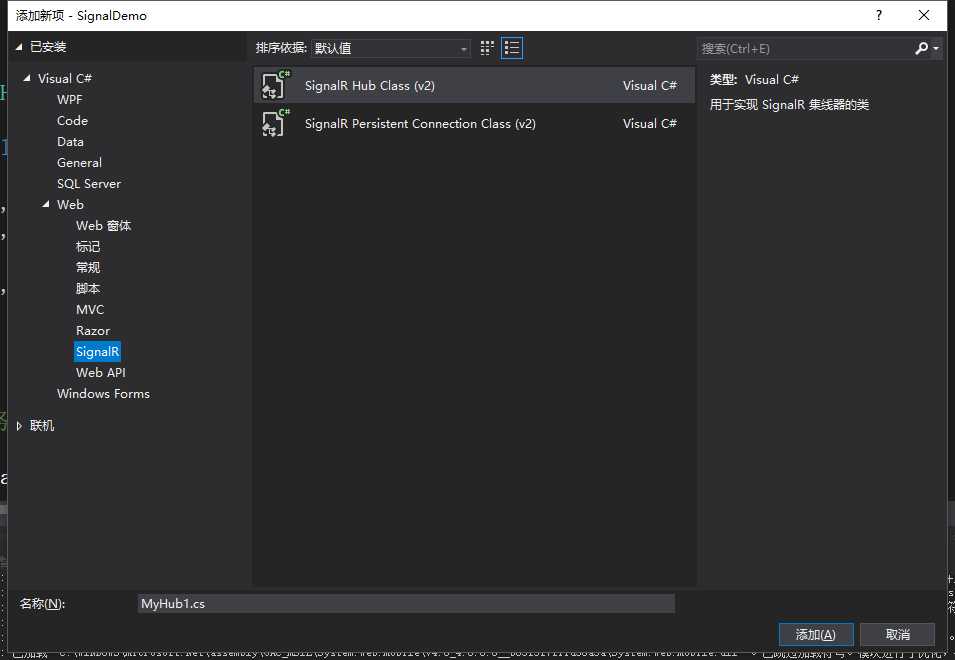The height and width of the screenshot is (660, 955).
Task: Collapse the Installed section triangle
Action: pos(19,47)
